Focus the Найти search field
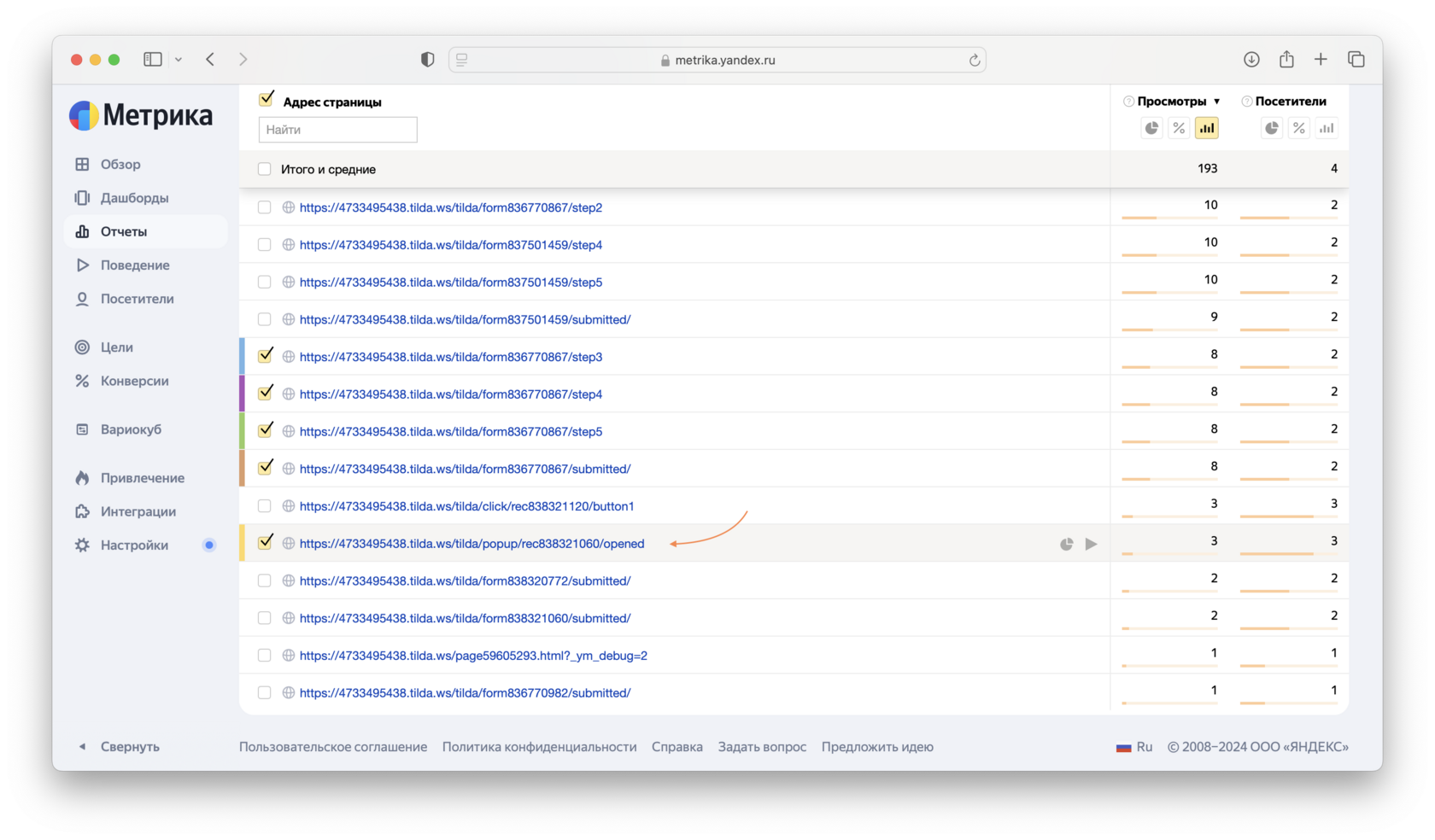 pos(337,130)
